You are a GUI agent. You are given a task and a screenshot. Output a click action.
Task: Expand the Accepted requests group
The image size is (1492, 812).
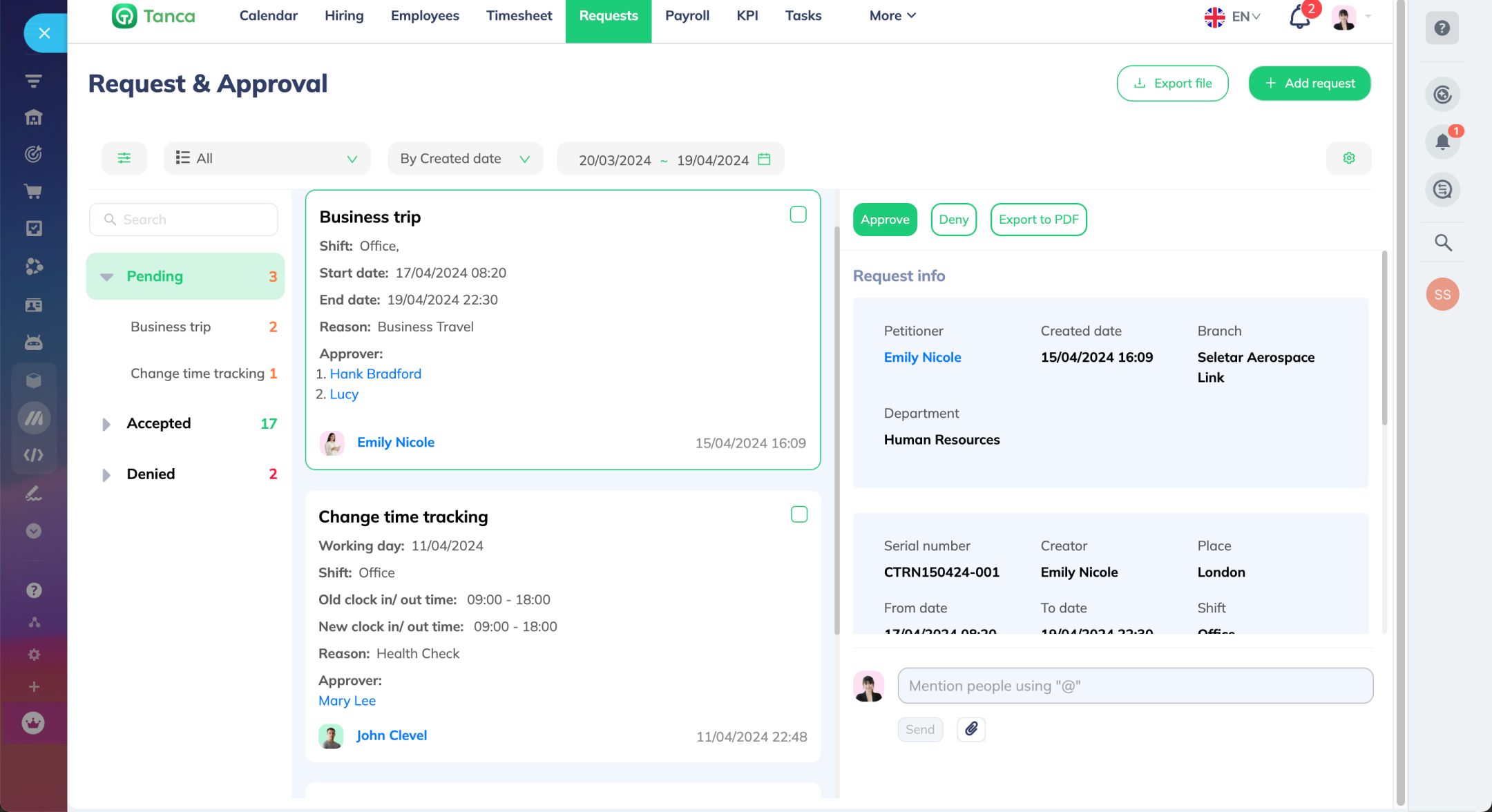point(106,424)
